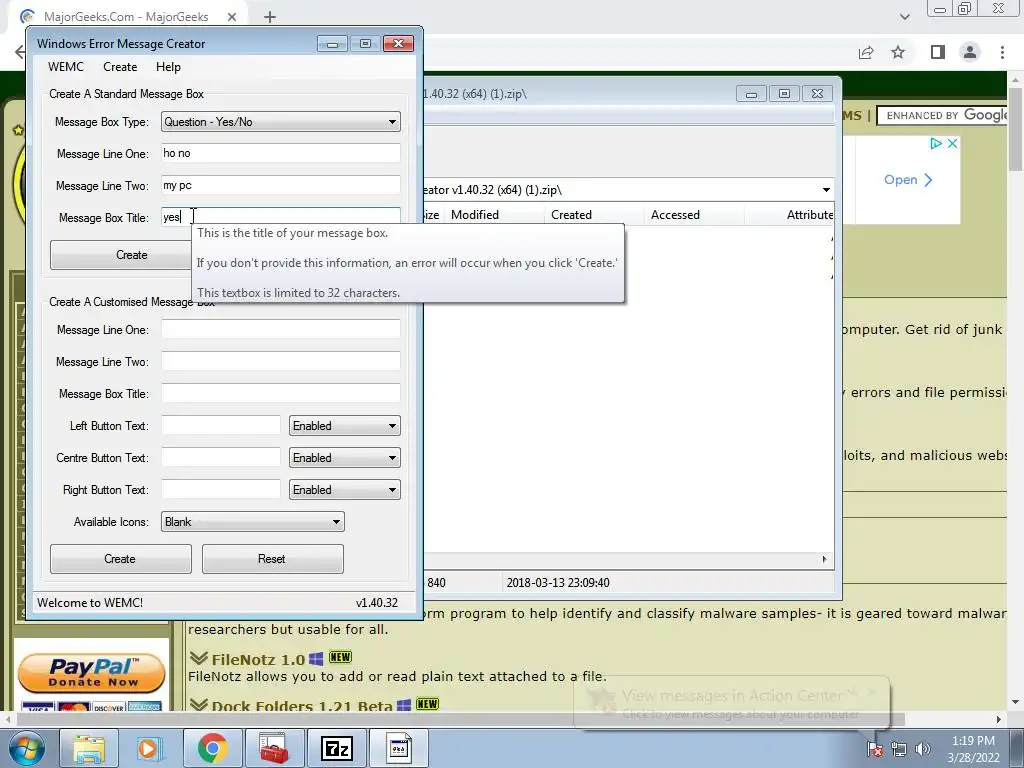Click the MajorGeeks.Com browser tab
This screenshot has width=1024, height=768.
coord(125,17)
